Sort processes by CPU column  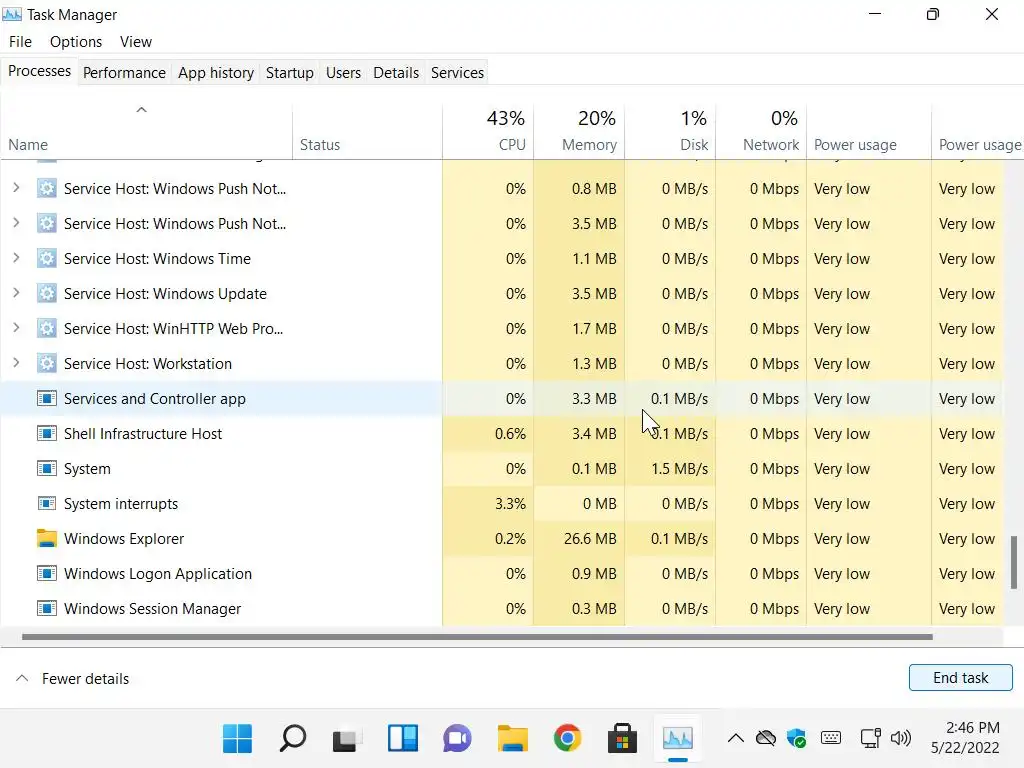click(488, 131)
